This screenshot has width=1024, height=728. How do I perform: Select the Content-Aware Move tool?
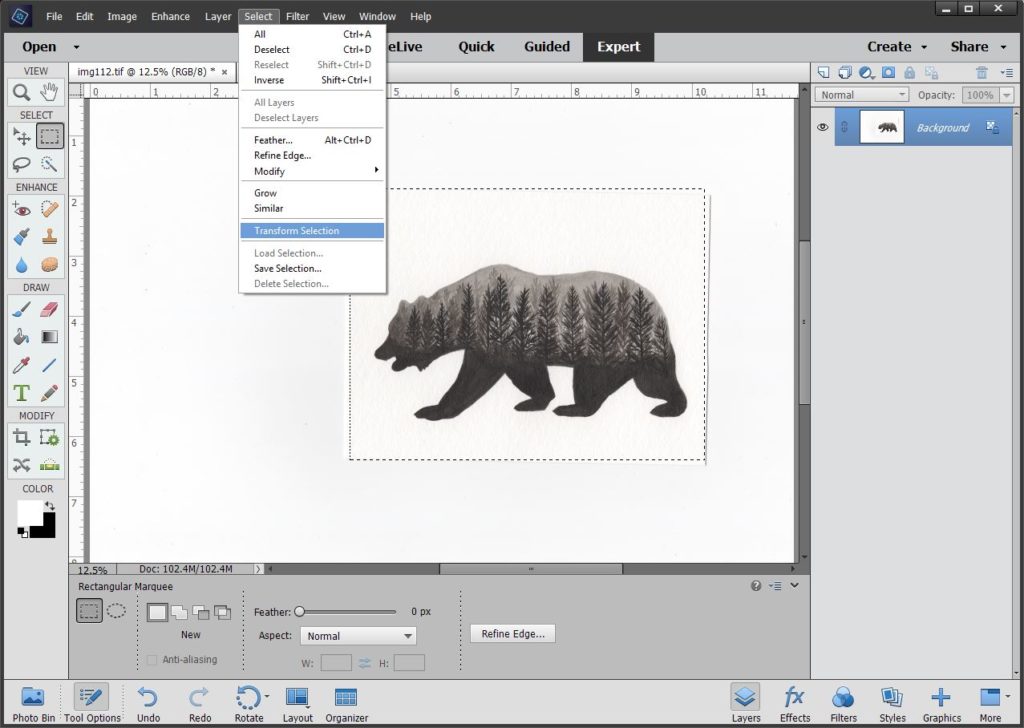pyautogui.click(x=22, y=465)
